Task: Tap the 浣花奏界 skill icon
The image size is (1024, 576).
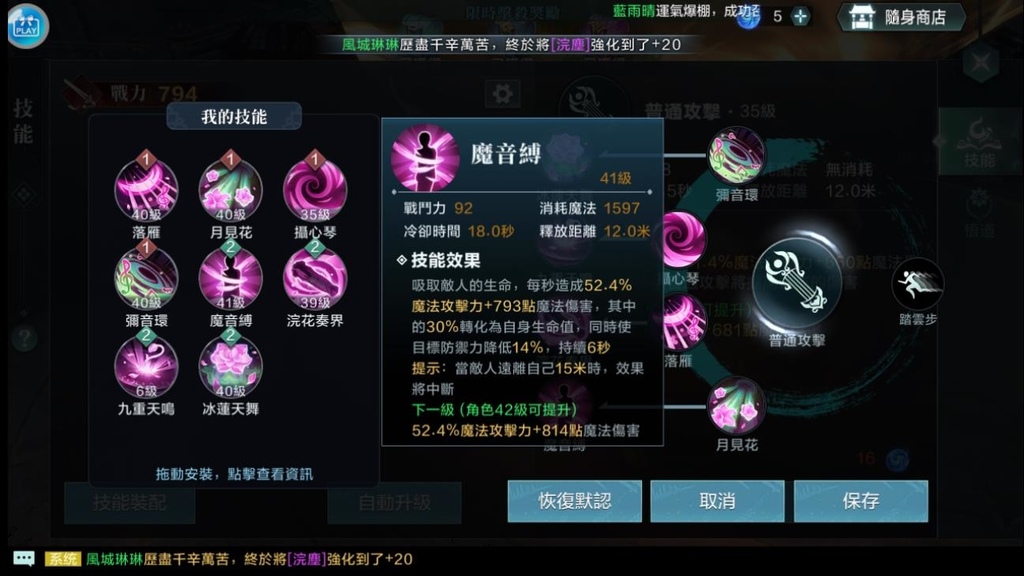Action: coord(315,278)
